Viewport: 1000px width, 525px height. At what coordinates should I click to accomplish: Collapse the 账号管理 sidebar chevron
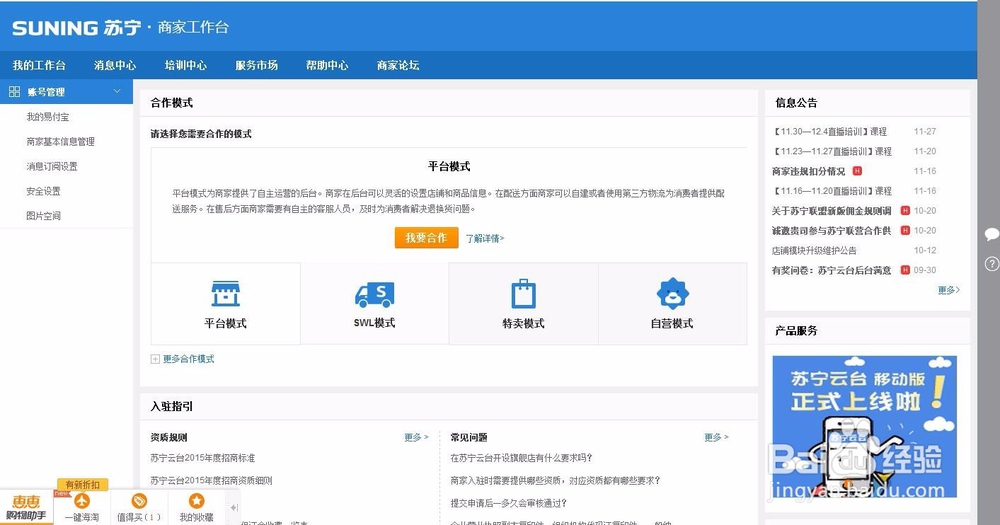coord(117,91)
